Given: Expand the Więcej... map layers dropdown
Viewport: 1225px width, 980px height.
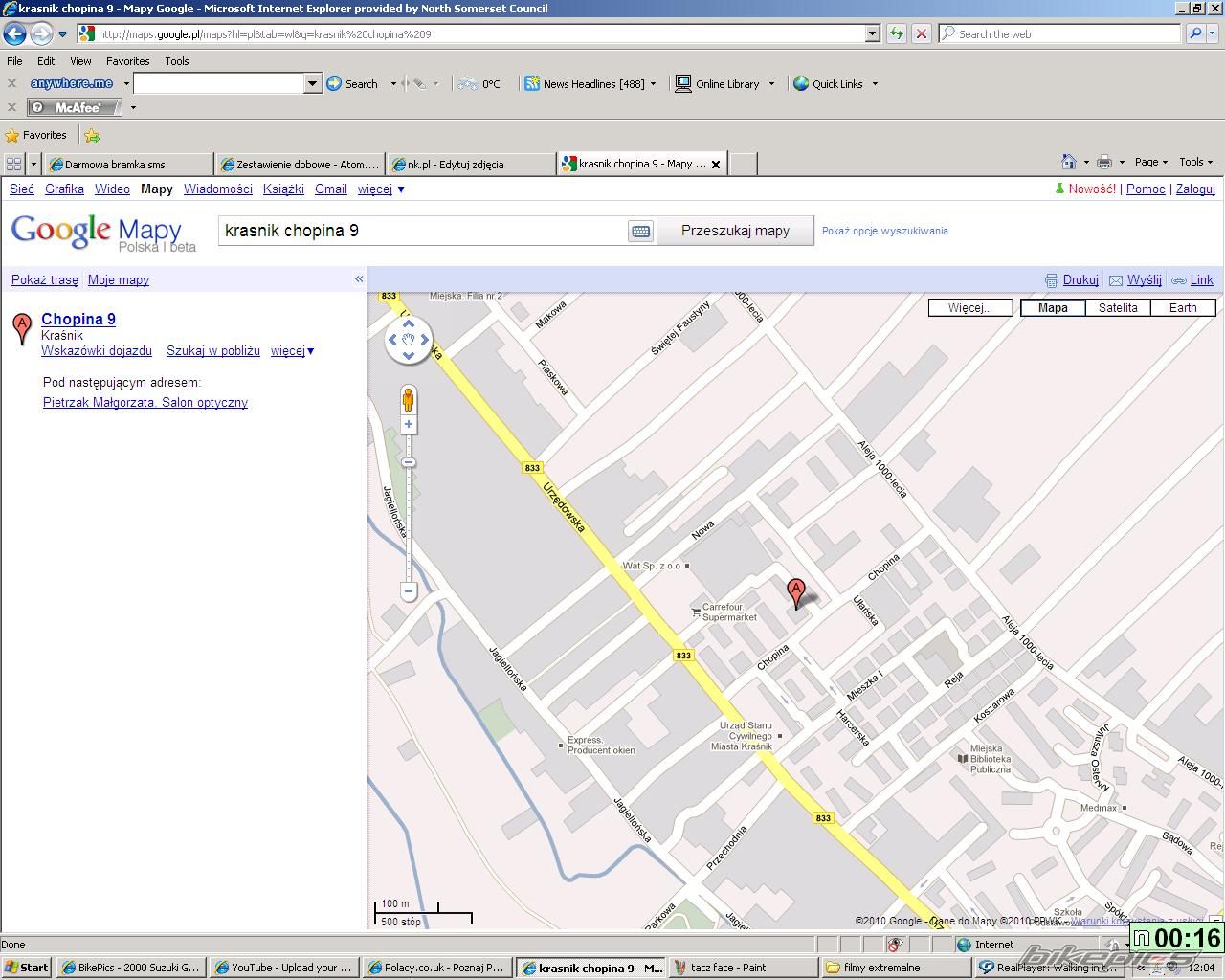Looking at the screenshot, I should click(970, 307).
